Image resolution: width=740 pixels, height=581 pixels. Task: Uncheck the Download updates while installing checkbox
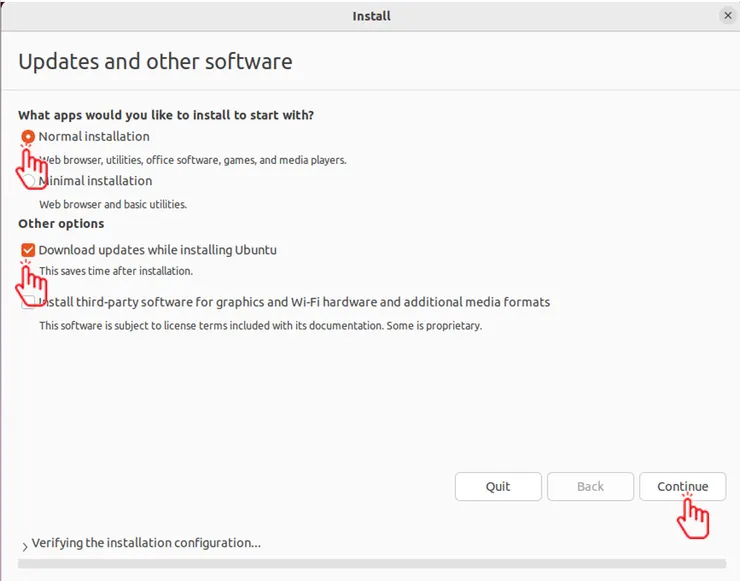click(x=28, y=250)
